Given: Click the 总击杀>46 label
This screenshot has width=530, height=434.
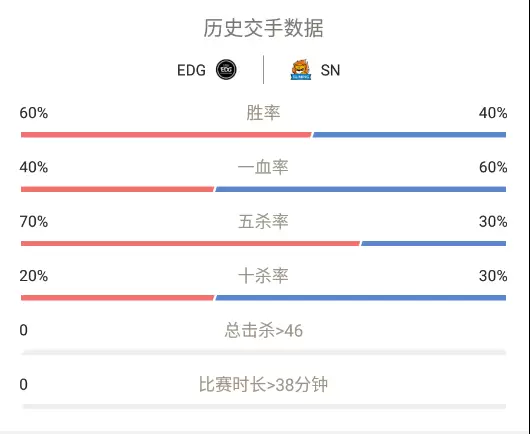Looking at the screenshot, I should tap(263, 330).
